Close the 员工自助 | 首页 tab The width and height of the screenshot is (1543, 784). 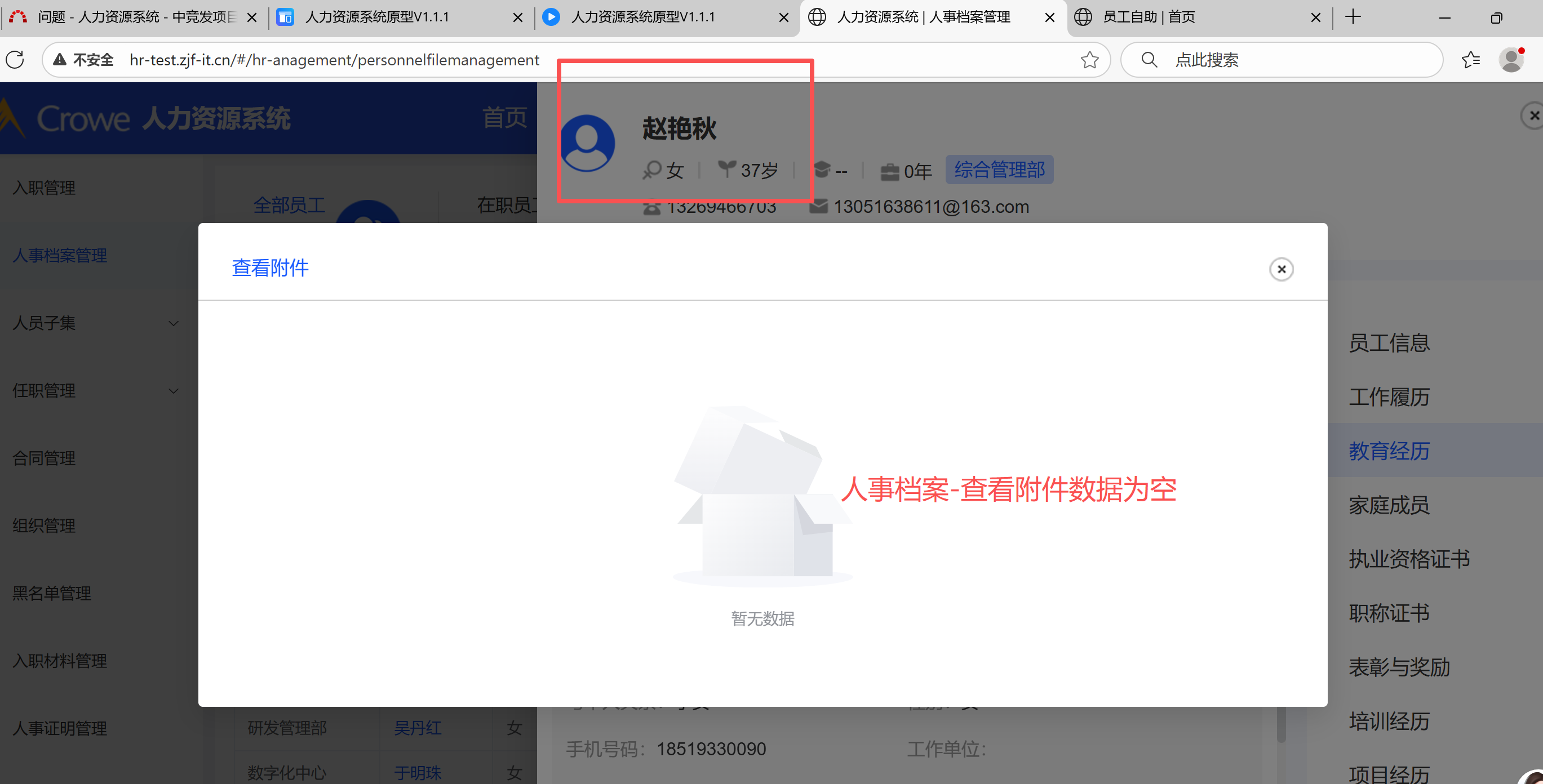(x=1315, y=17)
